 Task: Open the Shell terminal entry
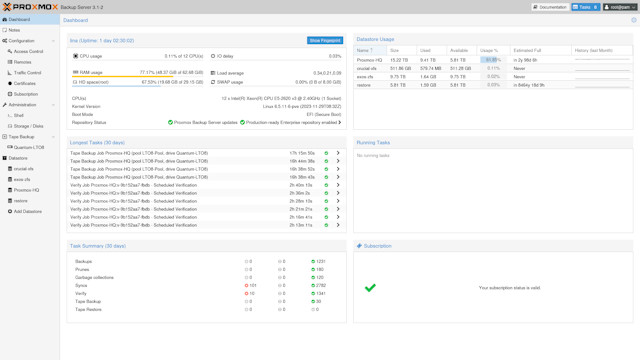[x=18, y=116]
